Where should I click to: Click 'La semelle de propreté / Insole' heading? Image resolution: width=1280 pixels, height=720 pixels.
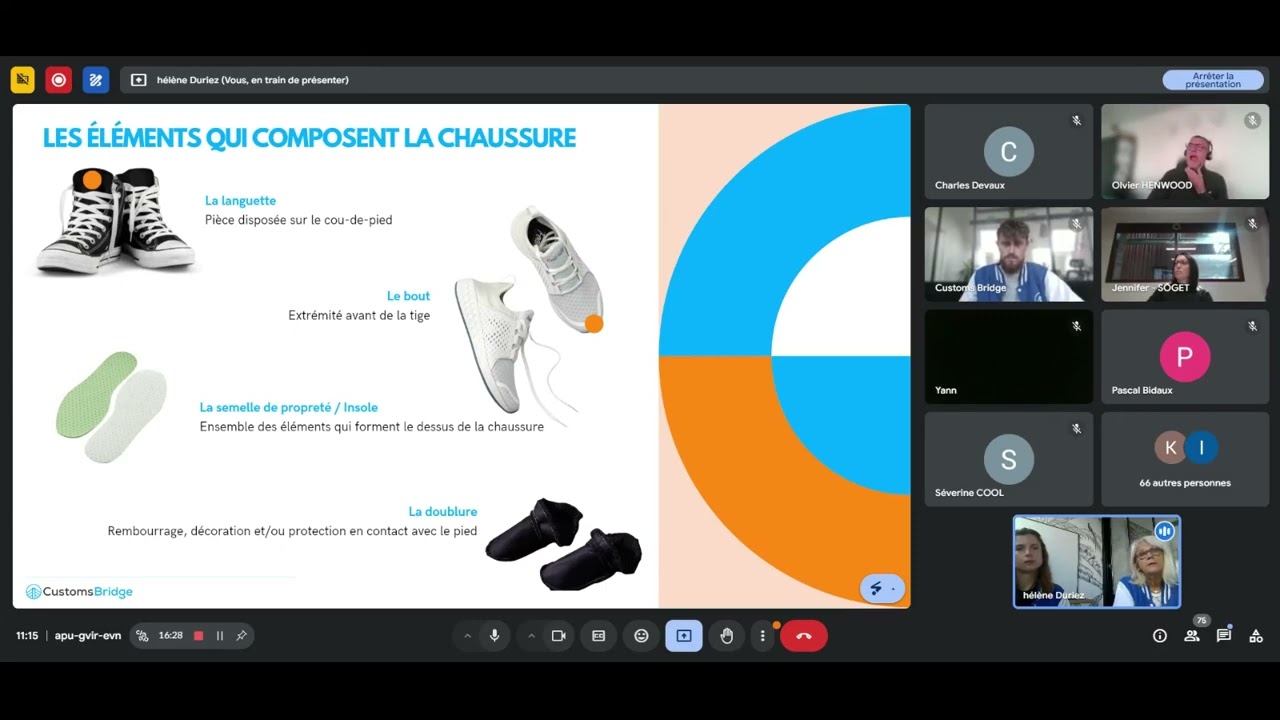[x=289, y=408]
